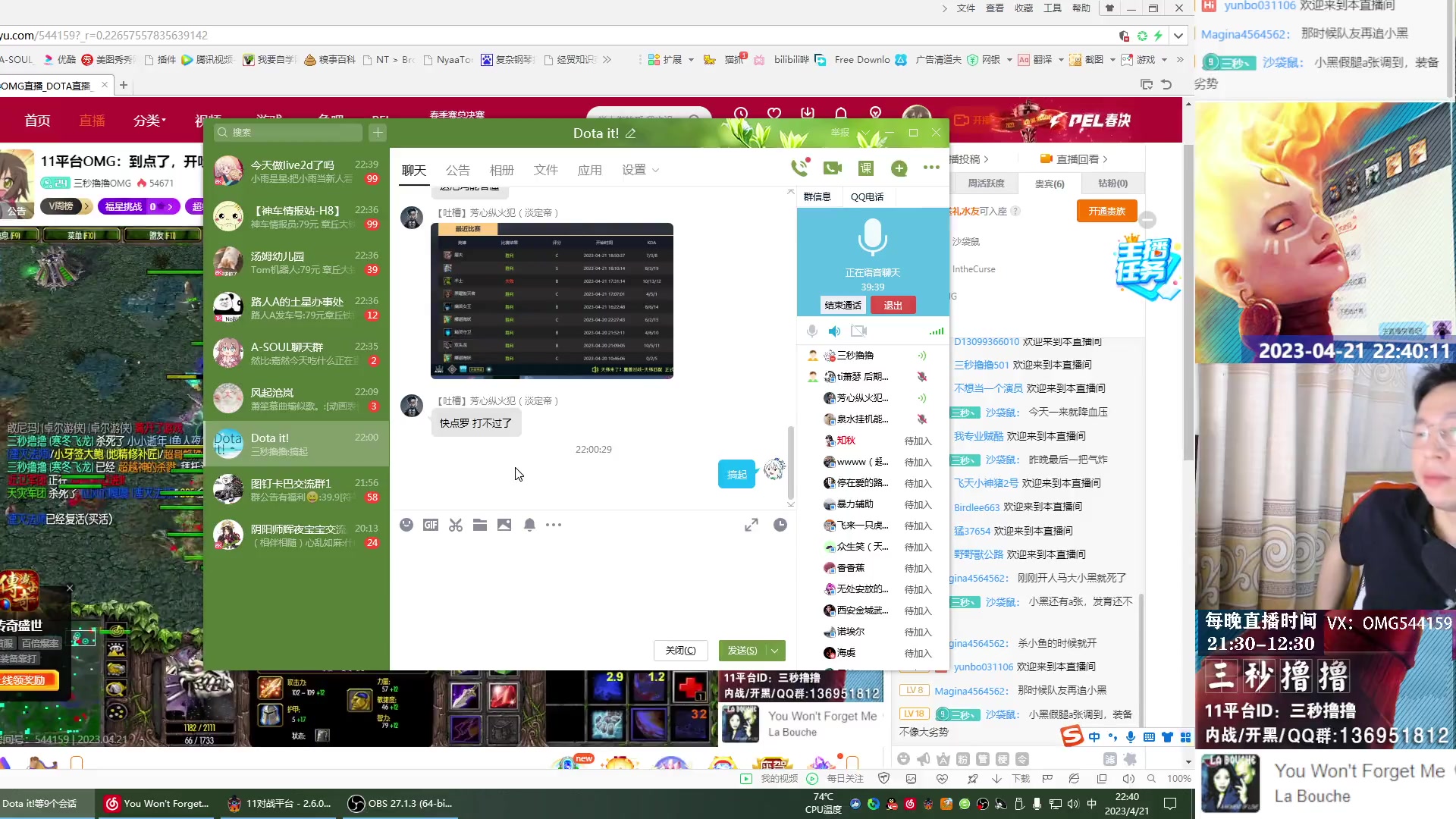Open the A-SOUL聊天群 conversation
Viewport: 1456px width, 819px height.
pyautogui.click(x=297, y=353)
